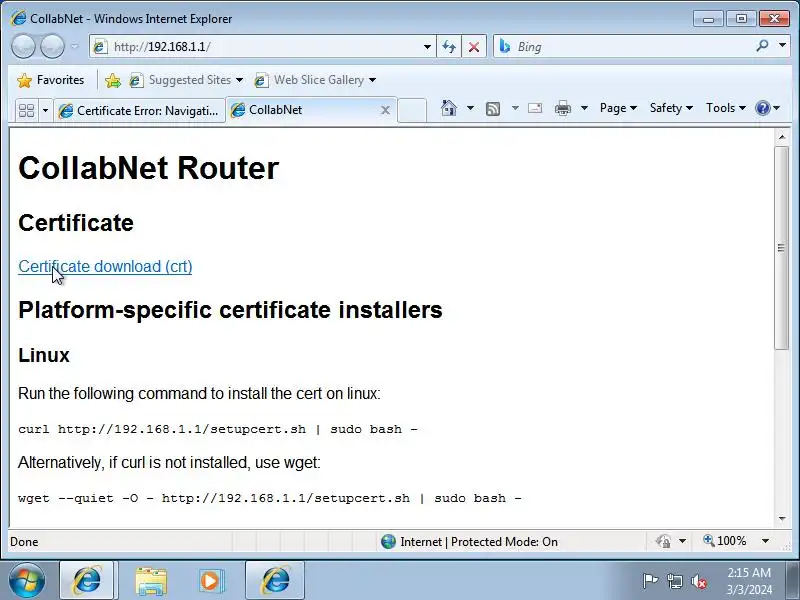The width and height of the screenshot is (800, 600).
Task: Expand the address bar URL history dropdown
Action: (x=427, y=47)
